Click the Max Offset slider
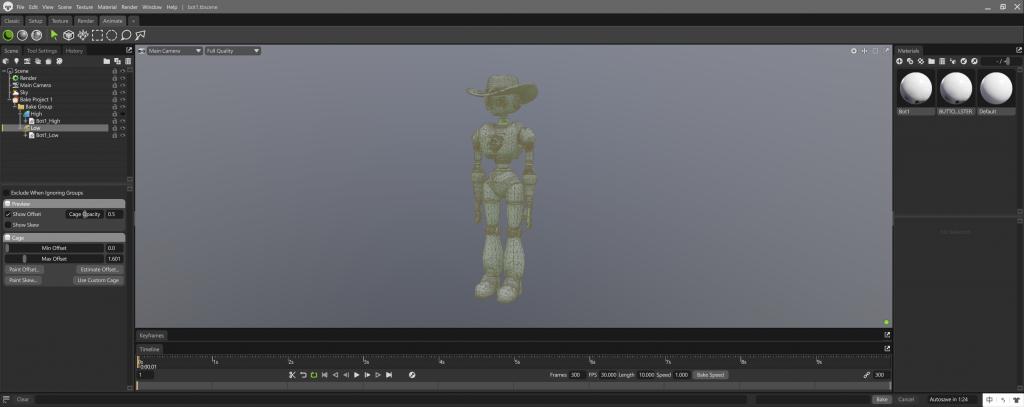 [x=54, y=258]
